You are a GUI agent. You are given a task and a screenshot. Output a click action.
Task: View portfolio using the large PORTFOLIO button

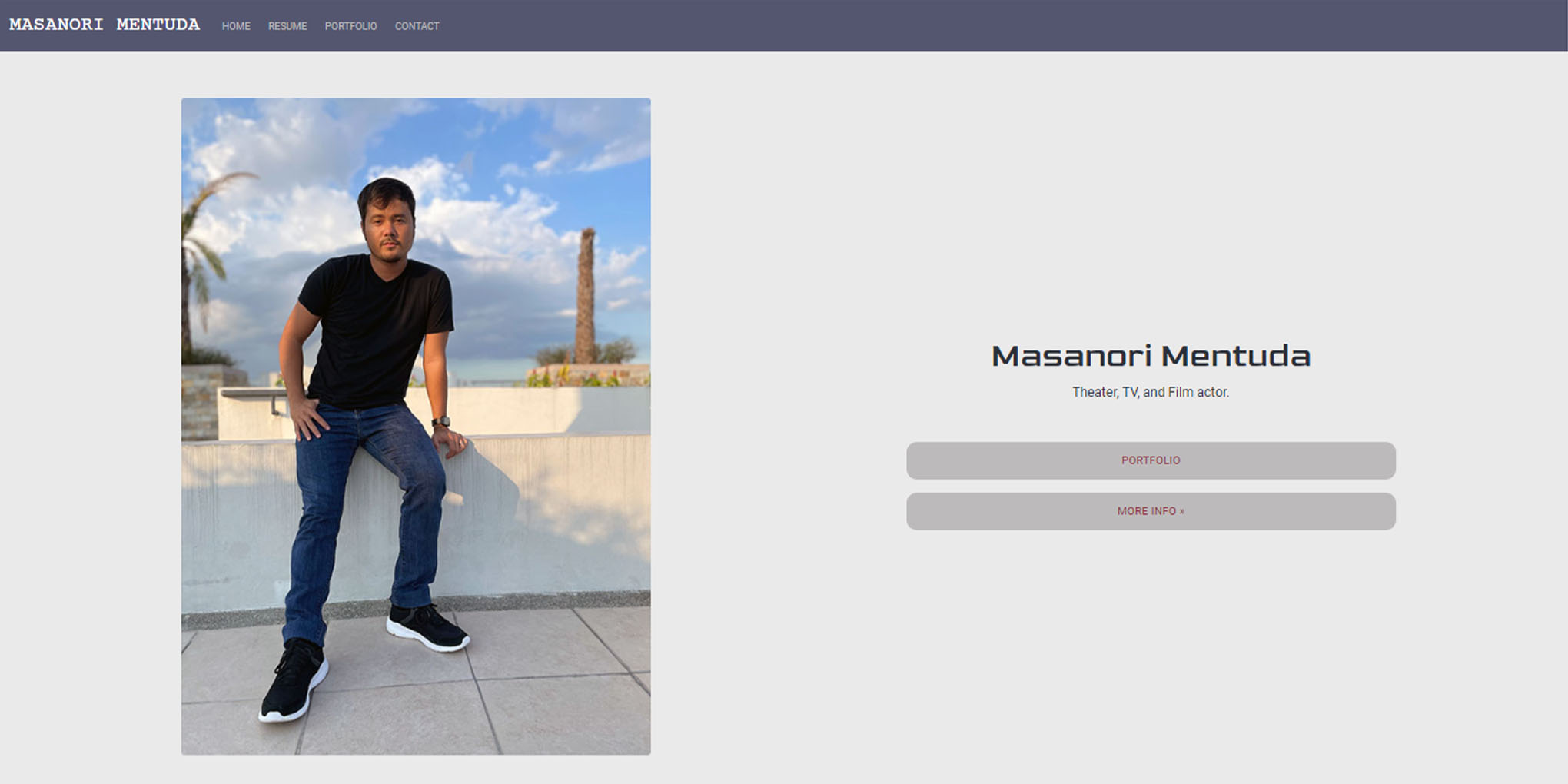[x=1151, y=460]
